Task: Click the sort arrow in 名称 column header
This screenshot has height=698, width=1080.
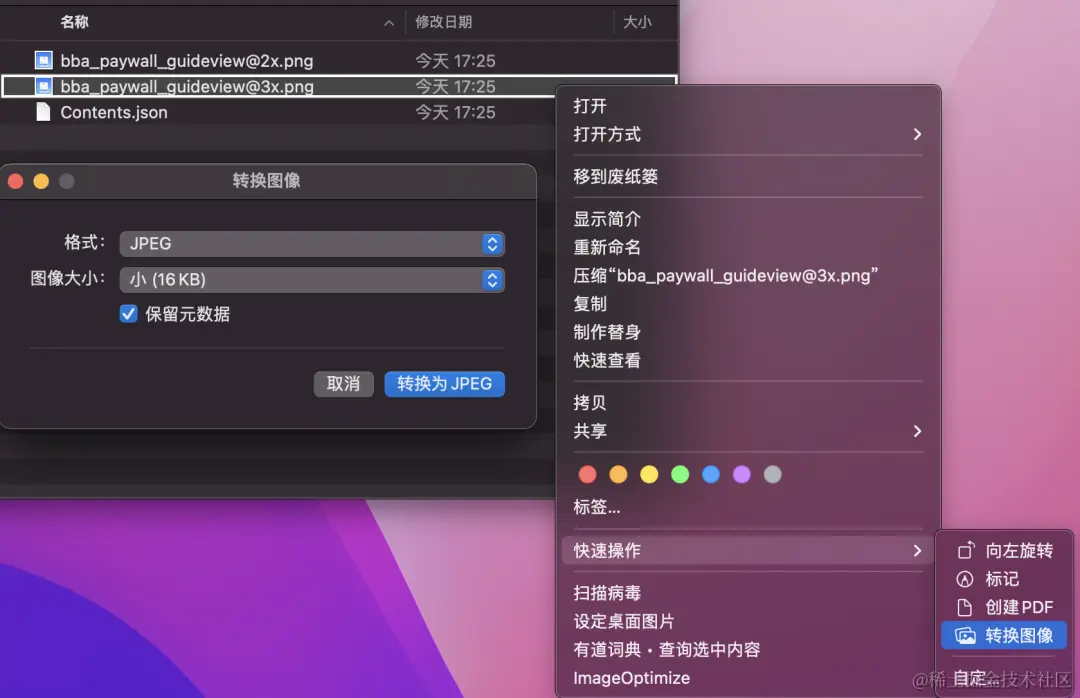Action: pos(389,23)
